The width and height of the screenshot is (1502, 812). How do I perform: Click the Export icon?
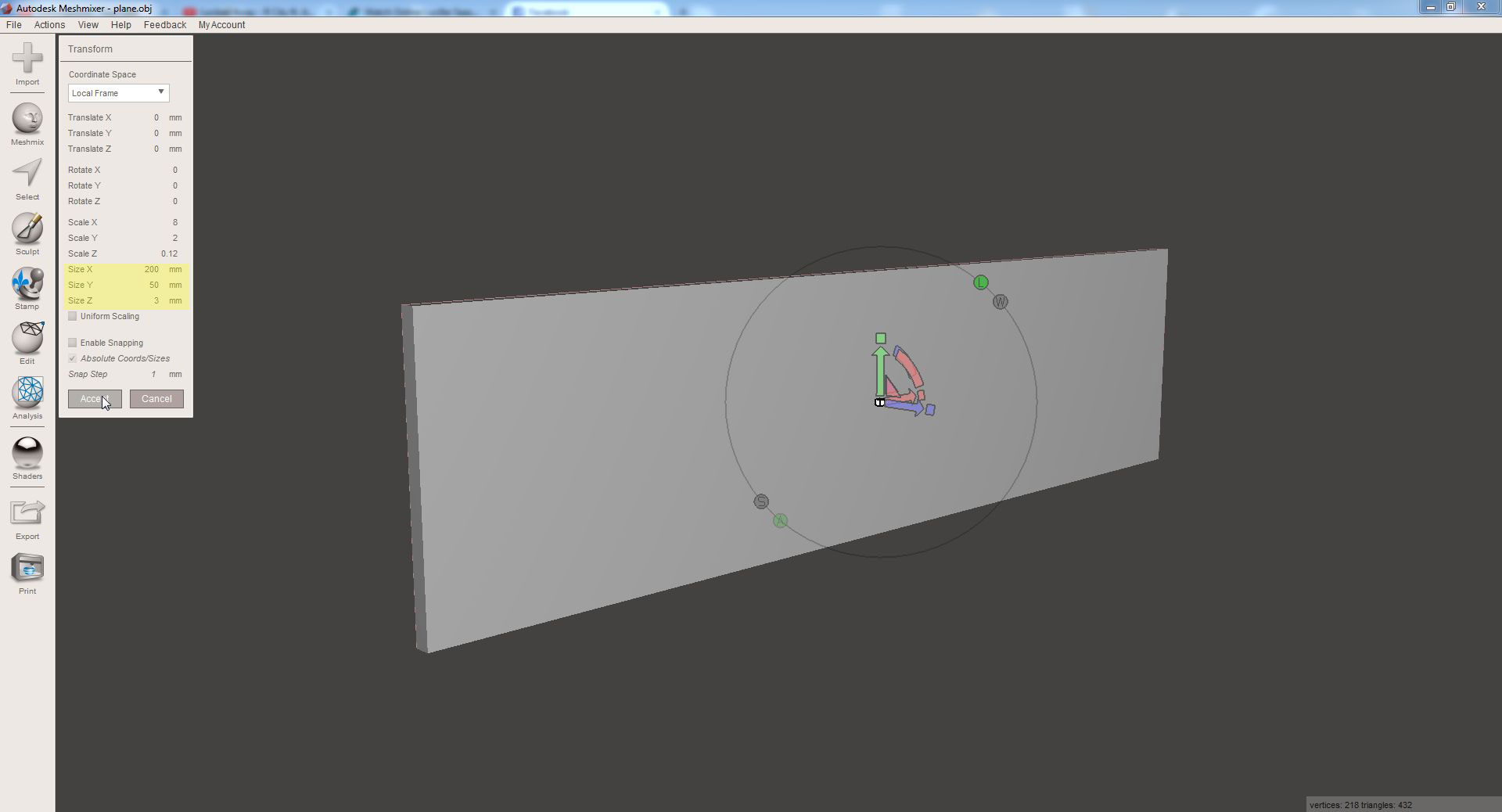(27, 513)
